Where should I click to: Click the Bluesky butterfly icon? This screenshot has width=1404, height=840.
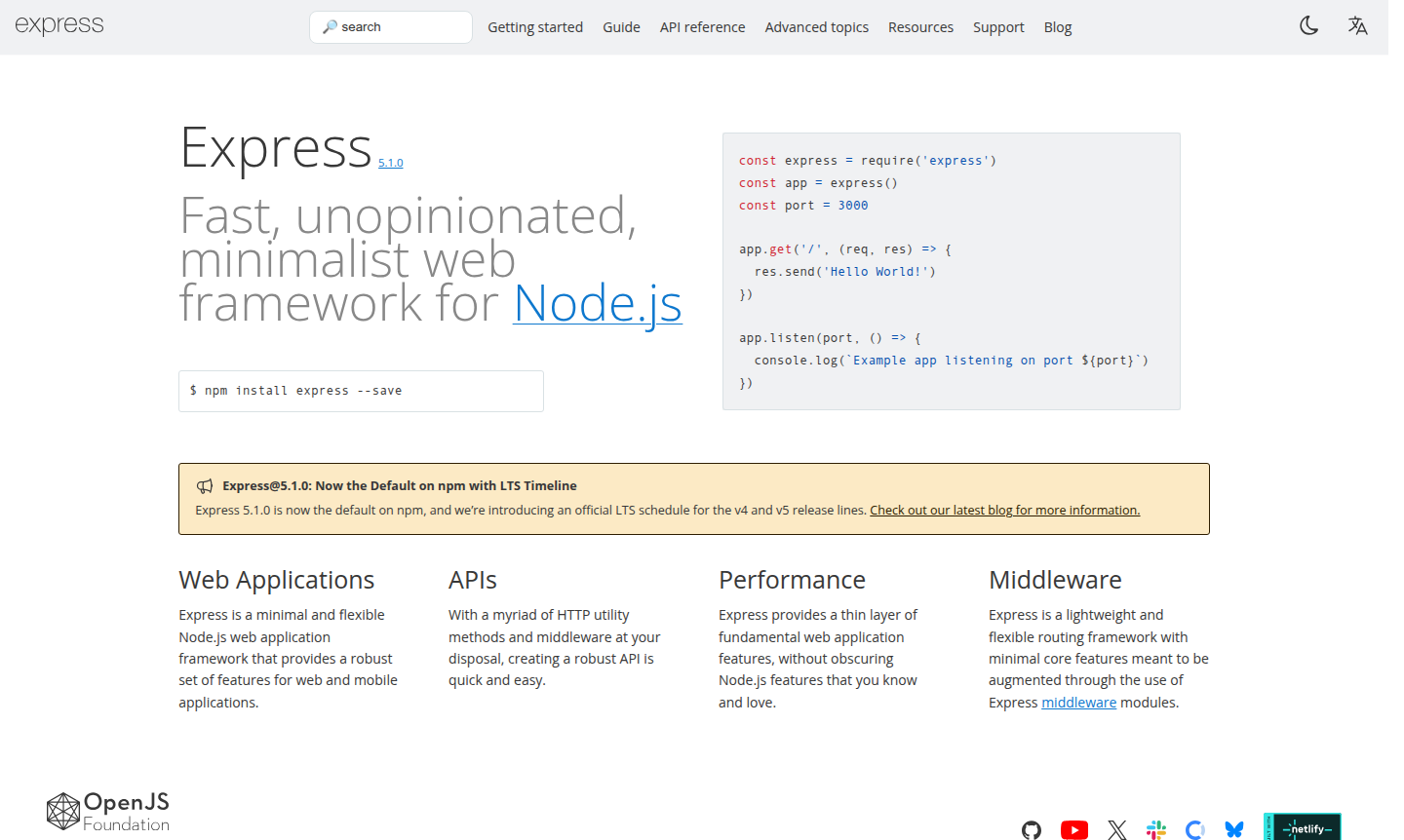[x=1234, y=829]
